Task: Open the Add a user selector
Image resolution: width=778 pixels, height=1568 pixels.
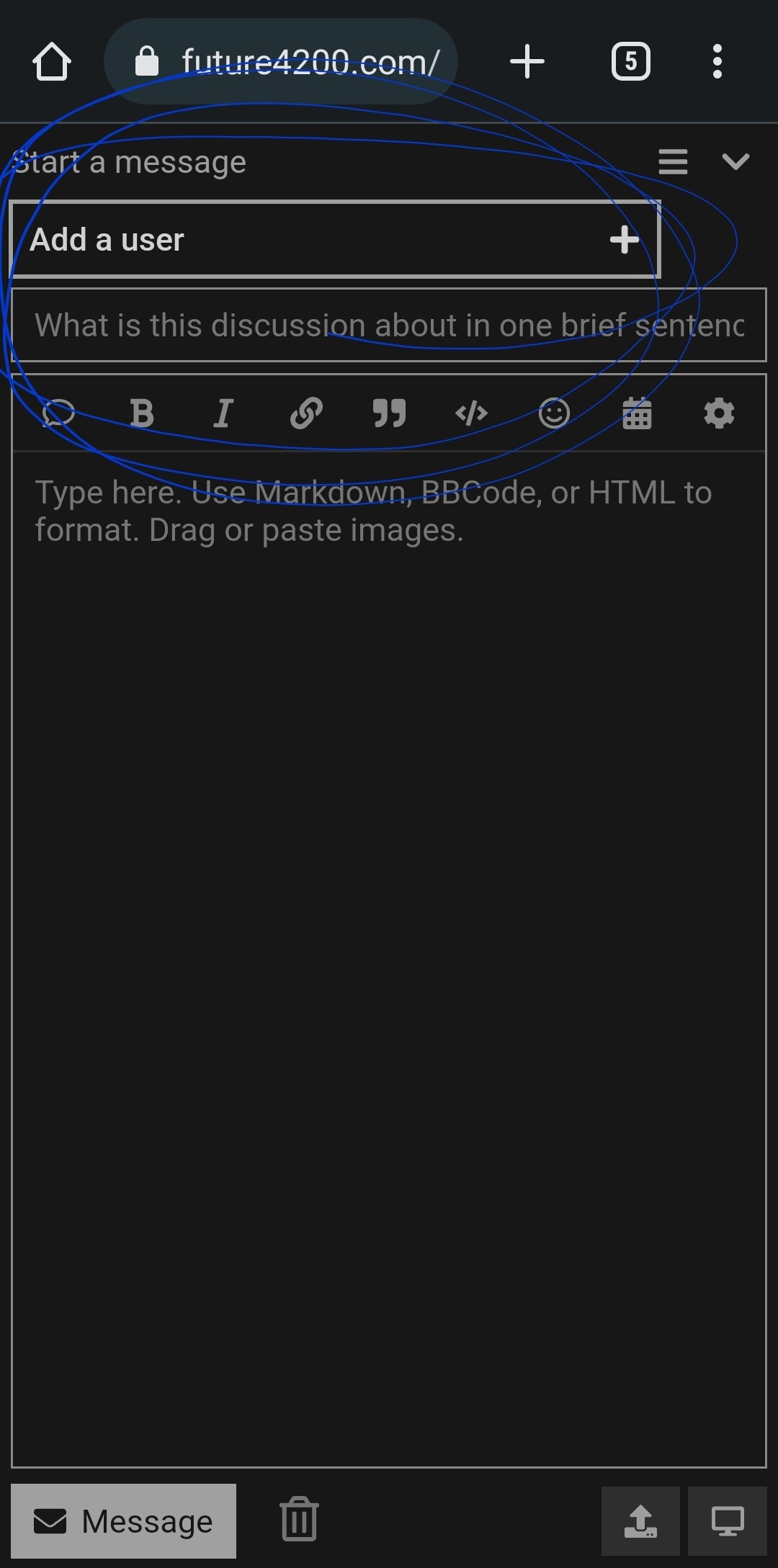Action: tap(335, 240)
